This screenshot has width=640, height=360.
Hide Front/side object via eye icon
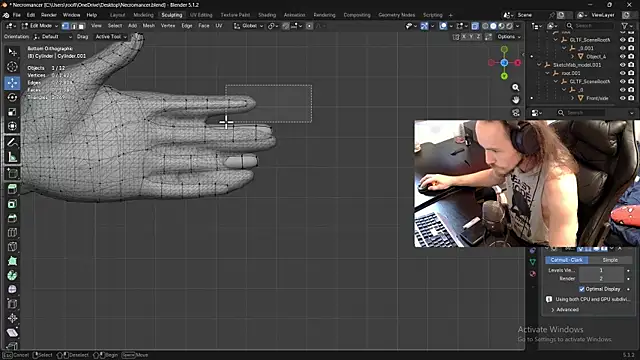[x=622, y=98]
